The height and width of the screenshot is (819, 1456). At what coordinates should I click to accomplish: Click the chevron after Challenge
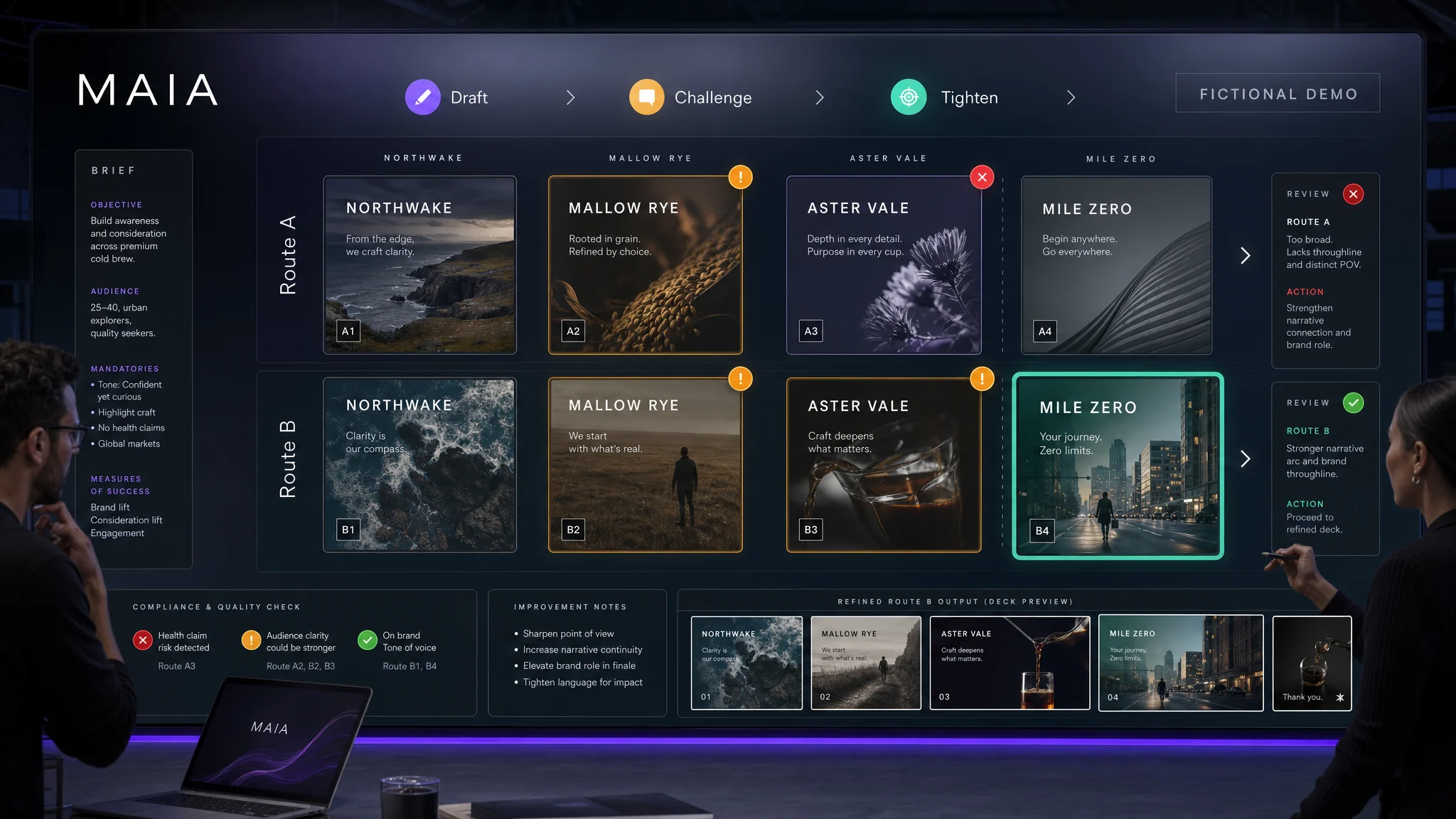(x=820, y=97)
